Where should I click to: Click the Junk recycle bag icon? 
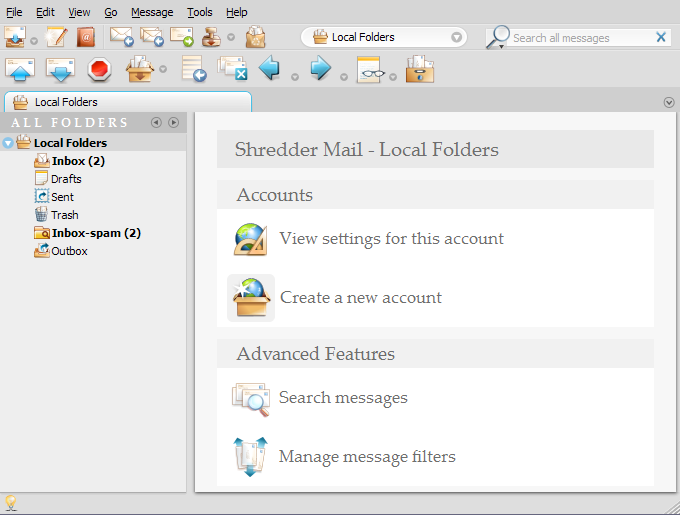pyautogui.click(x=255, y=37)
